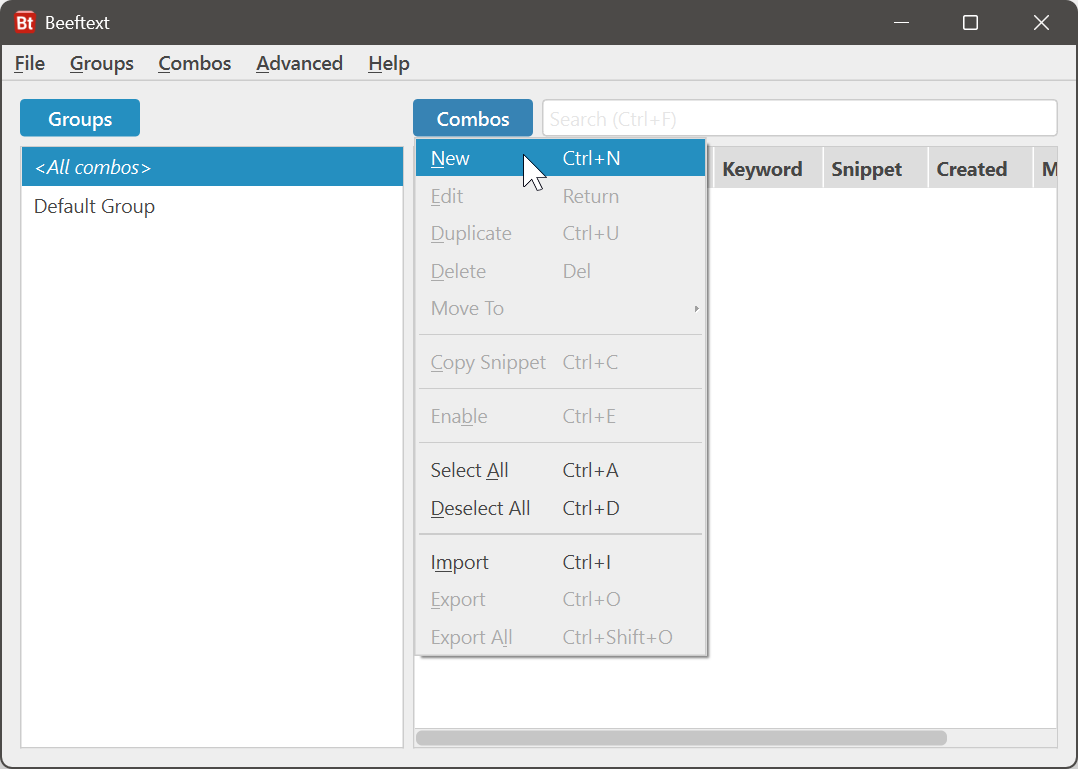Sort by the Keyword column header
This screenshot has height=769, width=1078.
(x=768, y=169)
